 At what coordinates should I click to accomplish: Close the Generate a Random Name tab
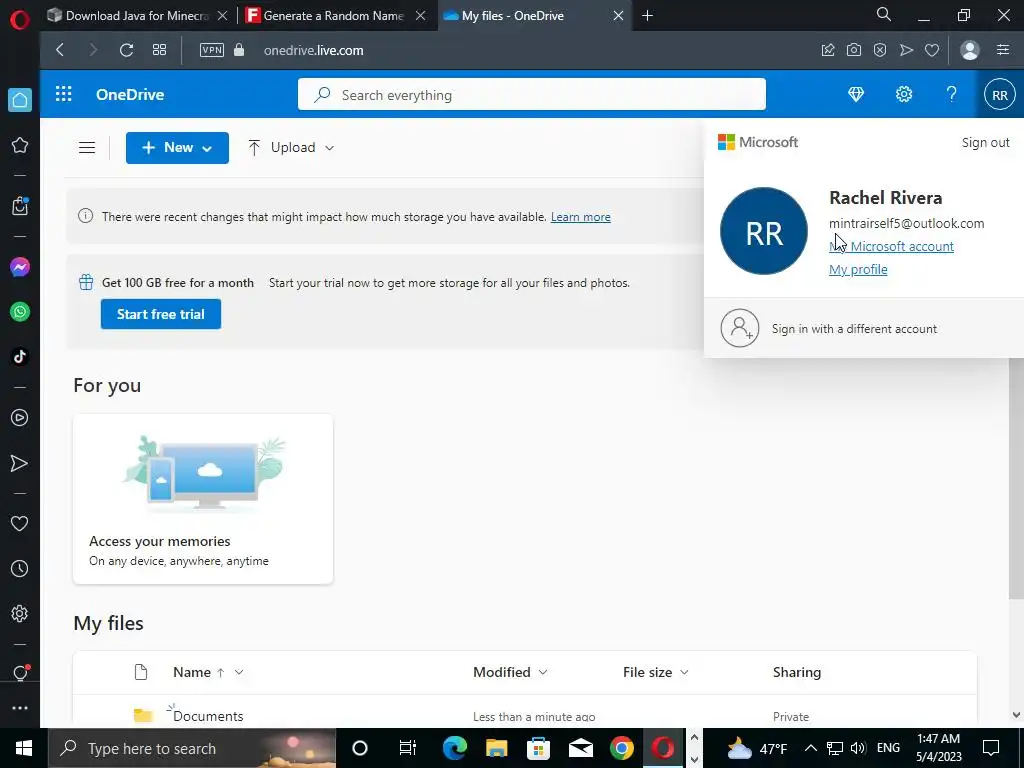[x=421, y=16]
